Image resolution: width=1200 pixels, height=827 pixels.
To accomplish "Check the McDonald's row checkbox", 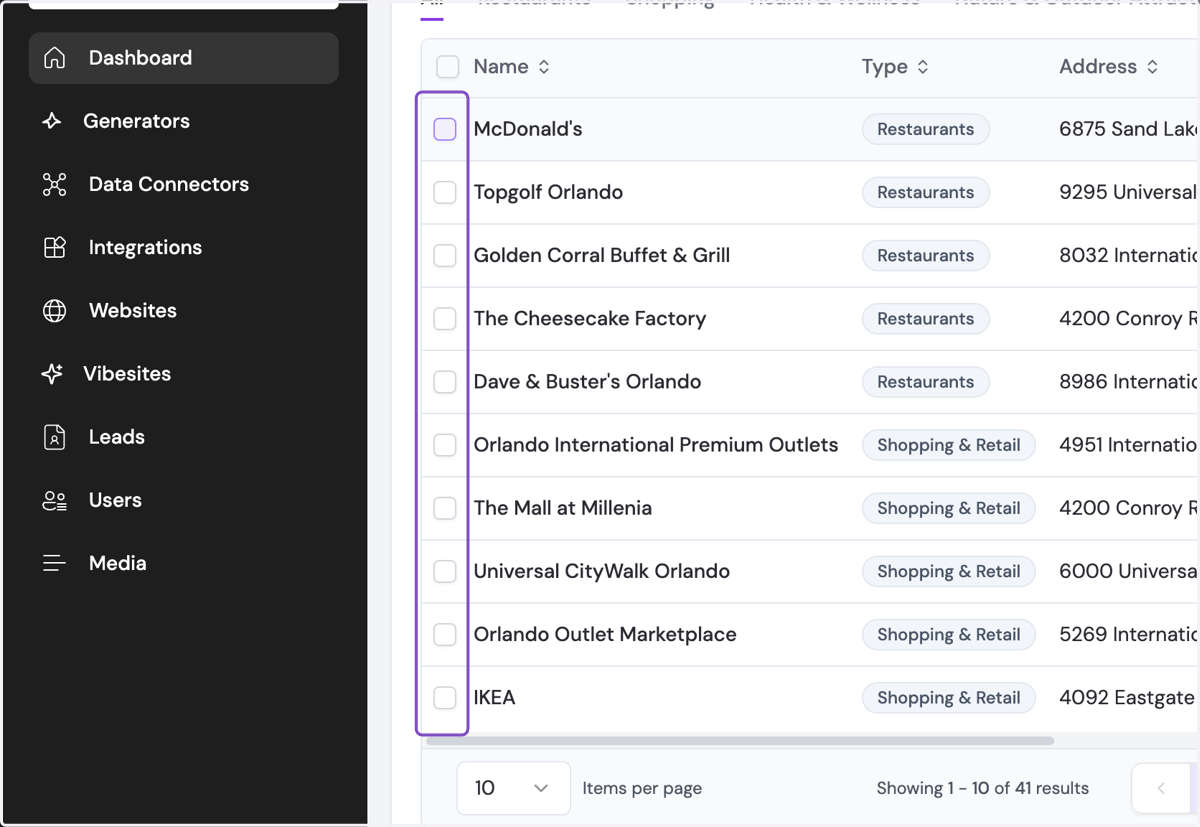I will [x=445, y=129].
